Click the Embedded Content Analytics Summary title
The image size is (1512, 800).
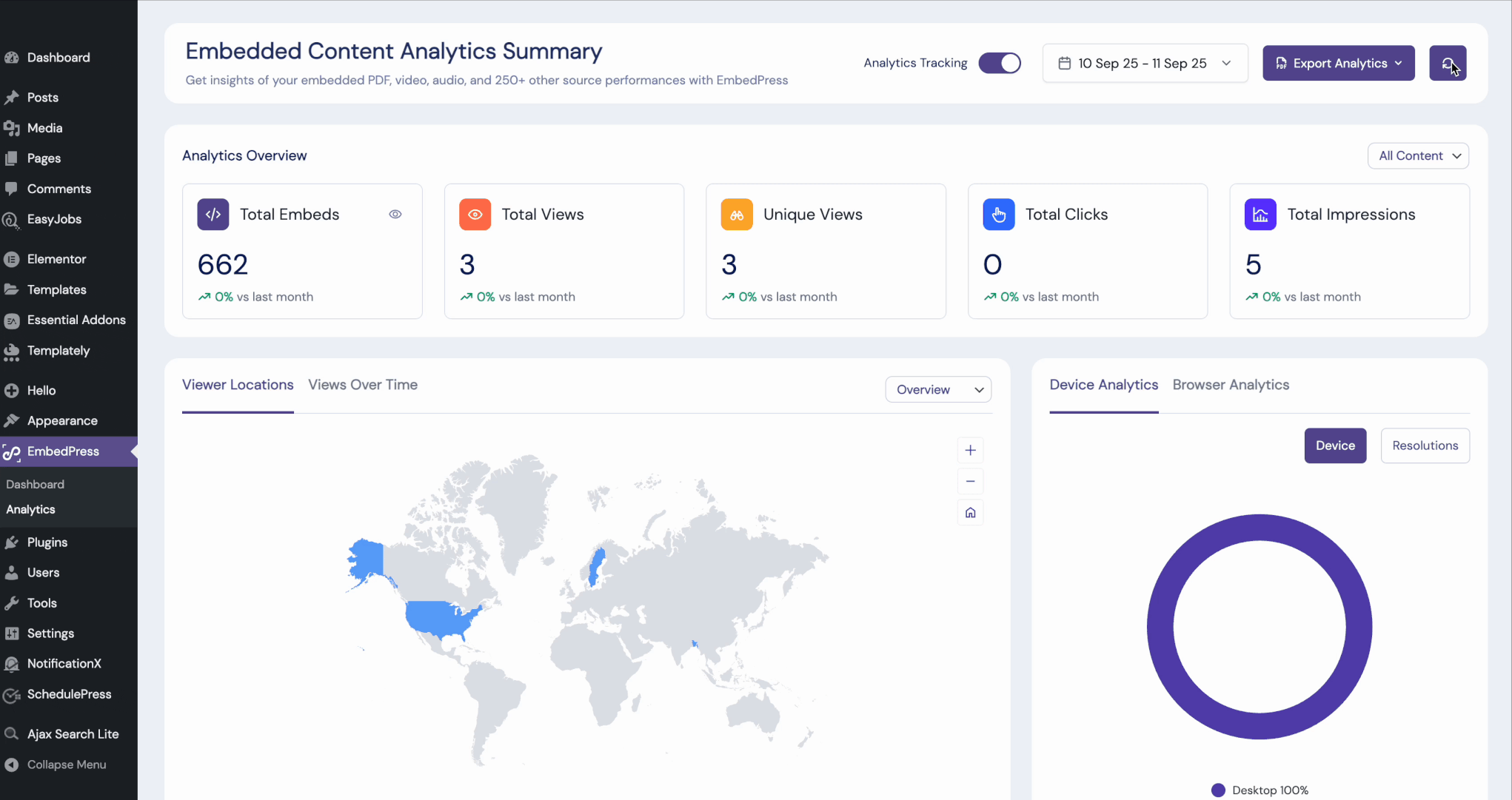tap(393, 51)
